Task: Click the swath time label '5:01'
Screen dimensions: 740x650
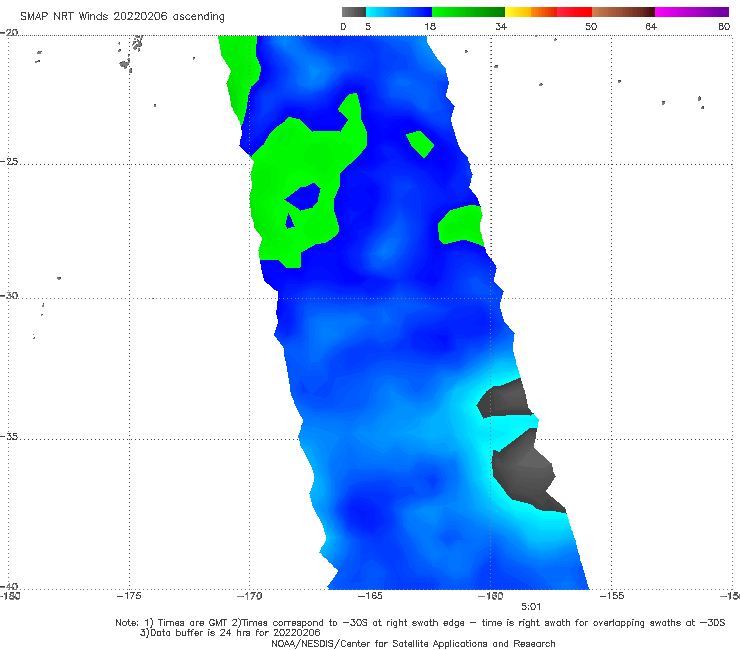Action: click(531, 607)
